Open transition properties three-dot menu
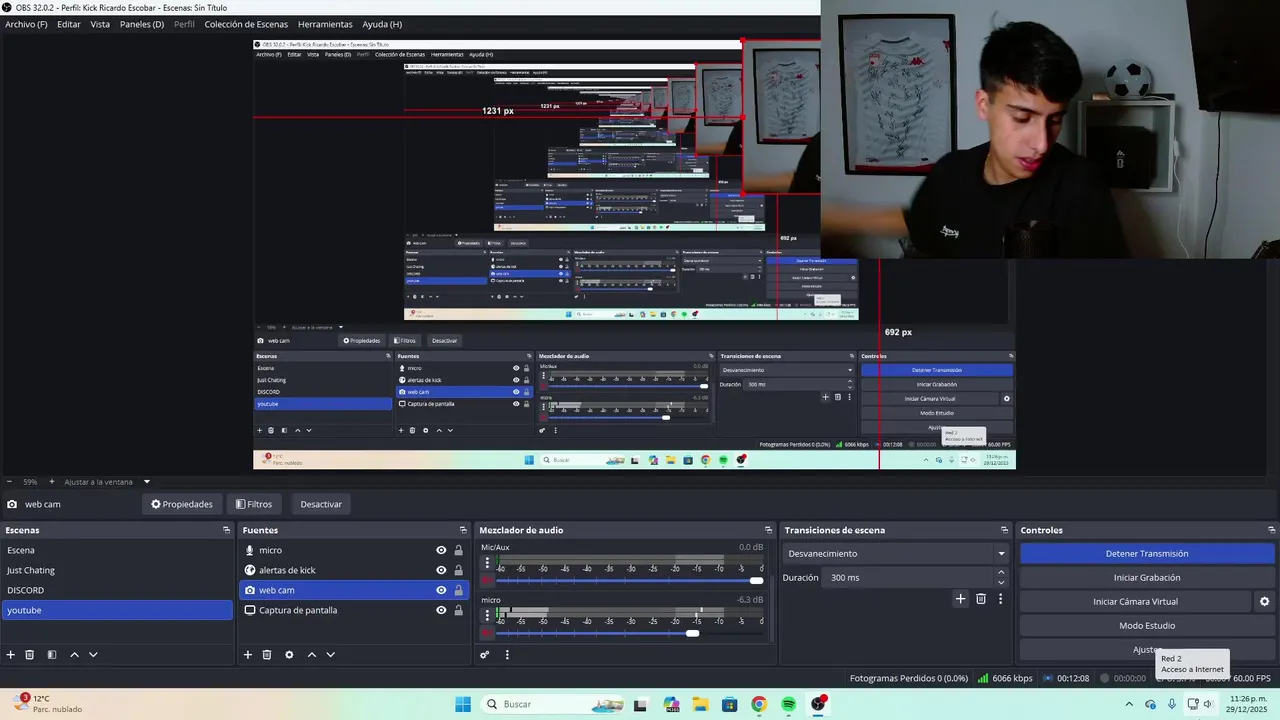Screen dimensions: 1280x720 (x=1000, y=599)
